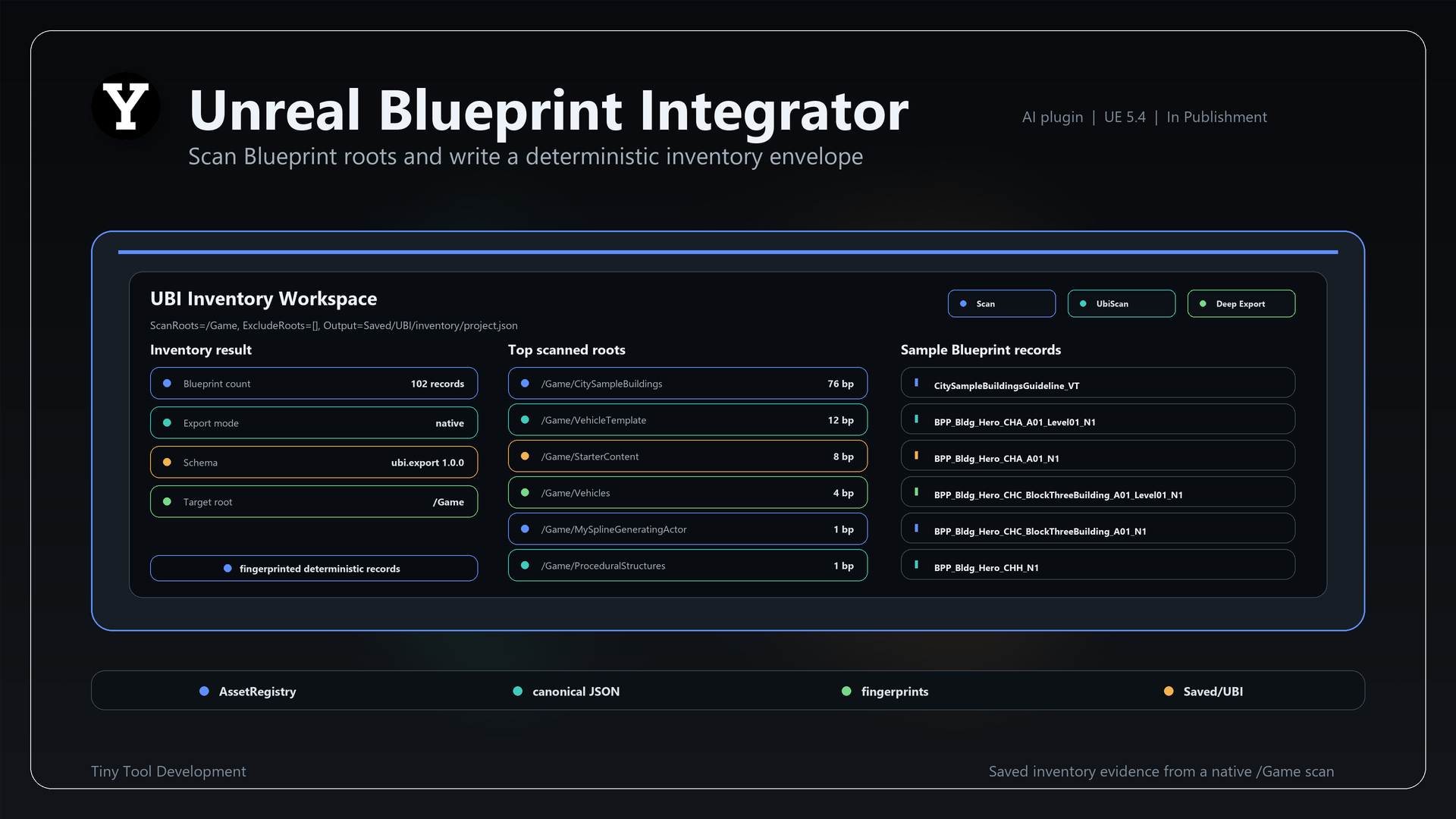1456x819 pixels.
Task: Click the AssetRegistry tag
Action: click(248, 692)
